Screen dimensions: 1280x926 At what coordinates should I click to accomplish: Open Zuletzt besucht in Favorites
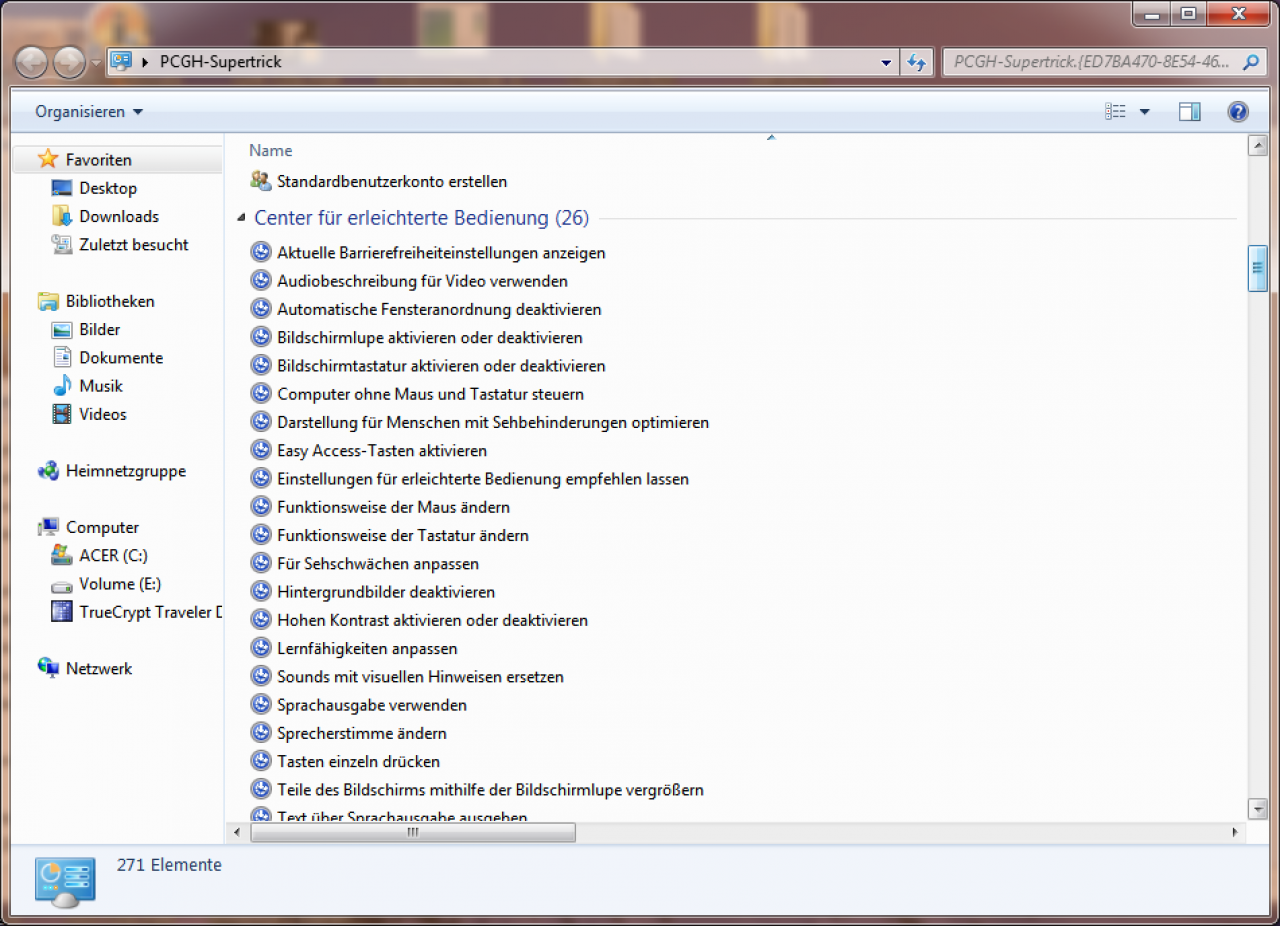coord(134,244)
